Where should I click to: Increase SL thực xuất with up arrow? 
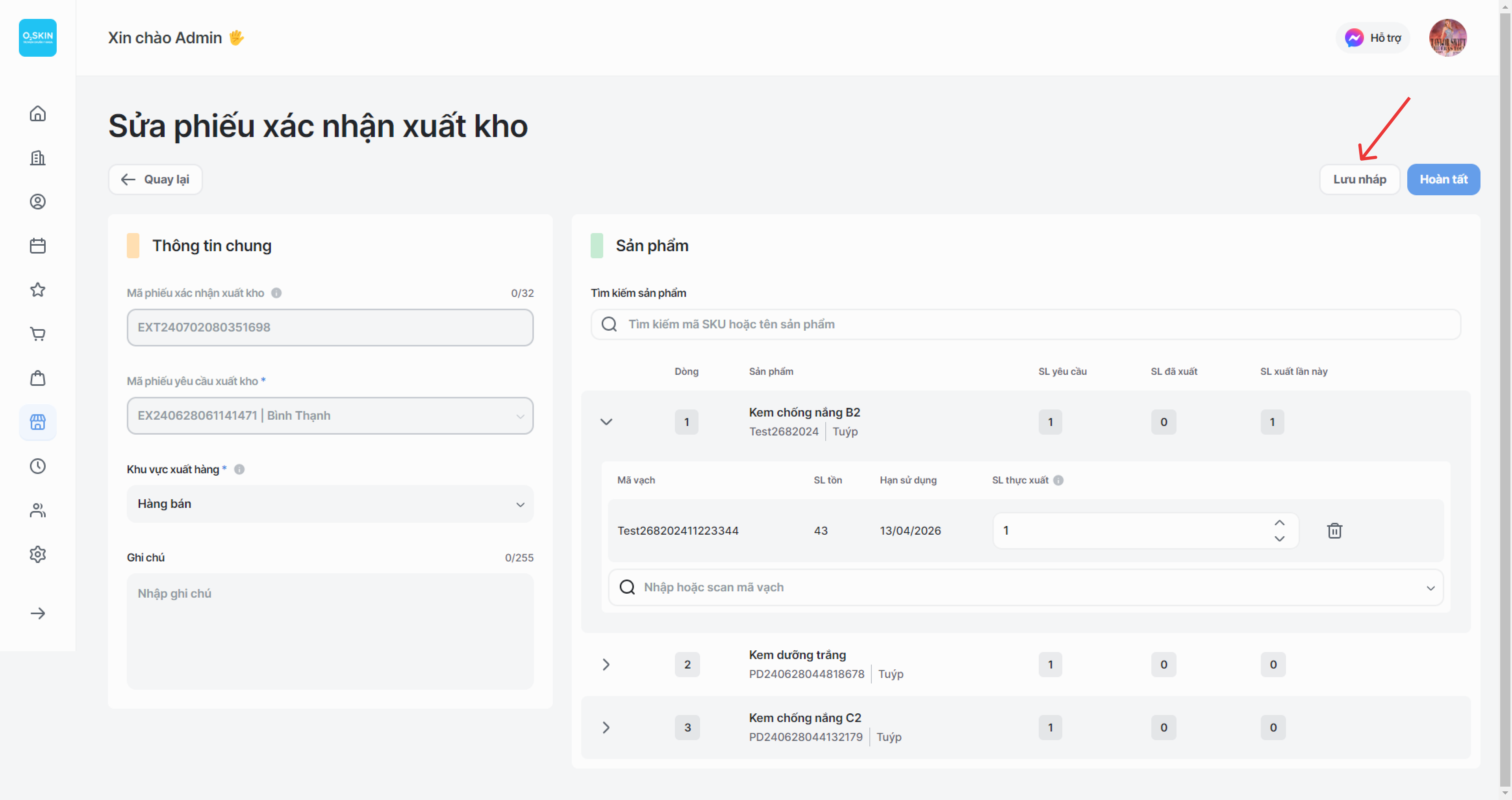[1280, 523]
